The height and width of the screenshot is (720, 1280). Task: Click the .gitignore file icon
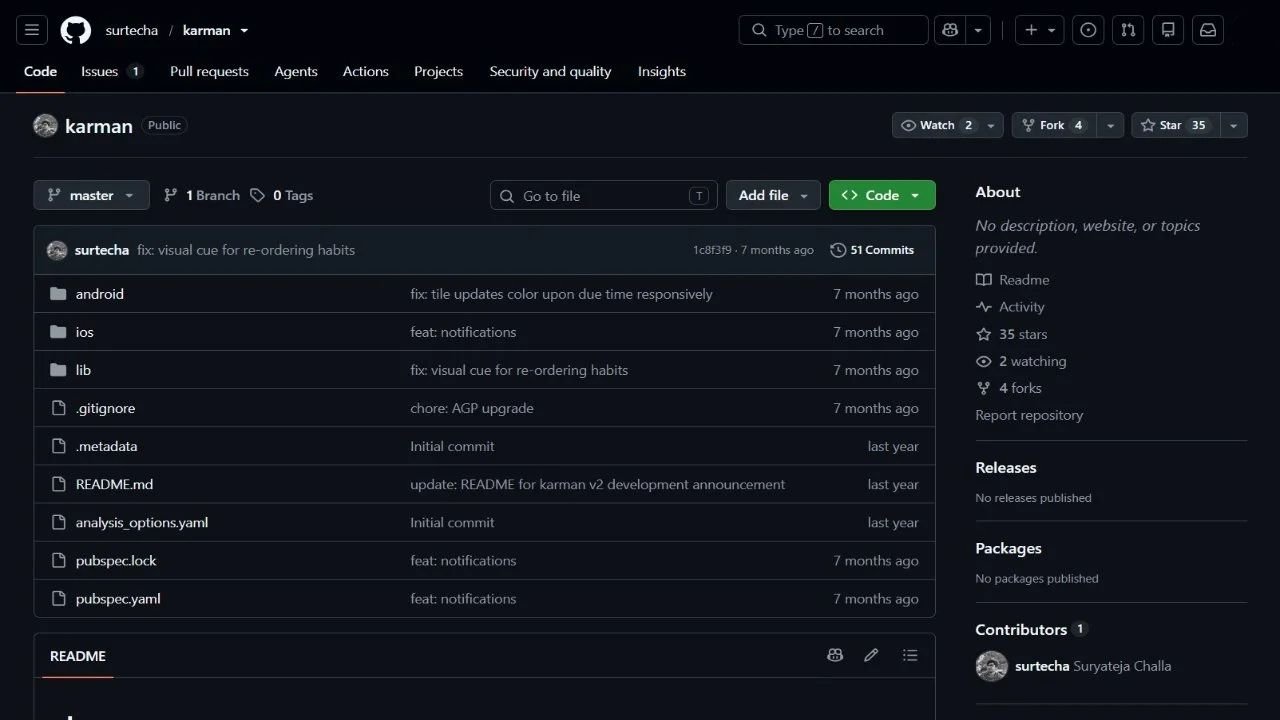[58, 408]
